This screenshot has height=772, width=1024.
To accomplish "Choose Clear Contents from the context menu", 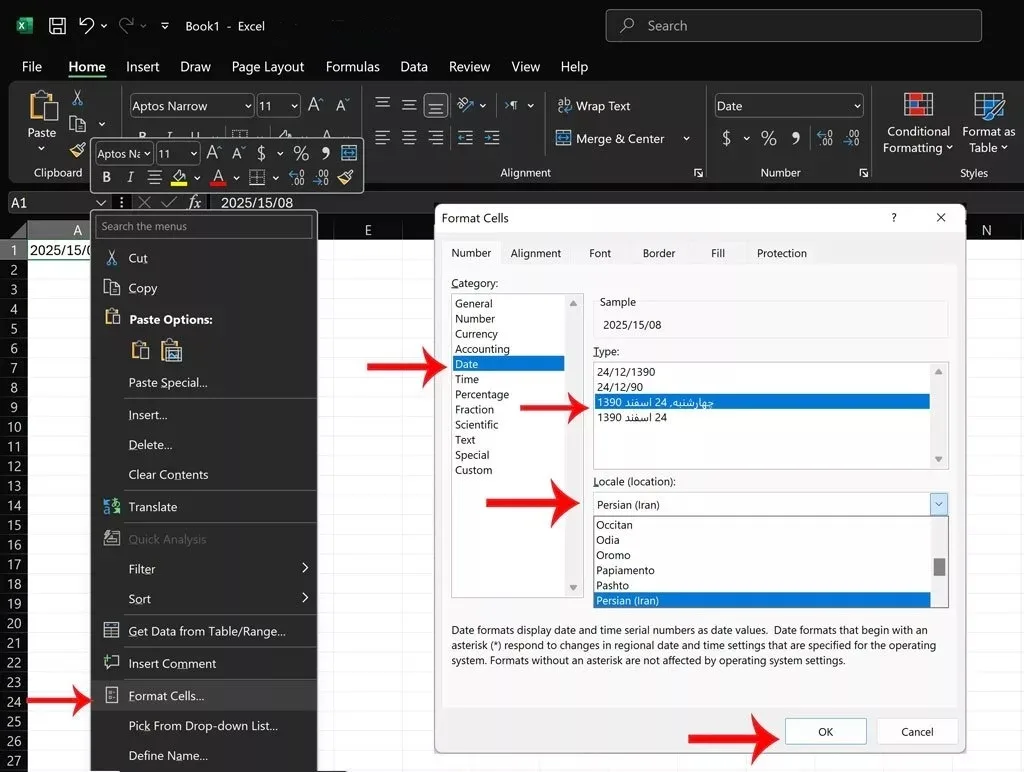I will coord(204,475).
